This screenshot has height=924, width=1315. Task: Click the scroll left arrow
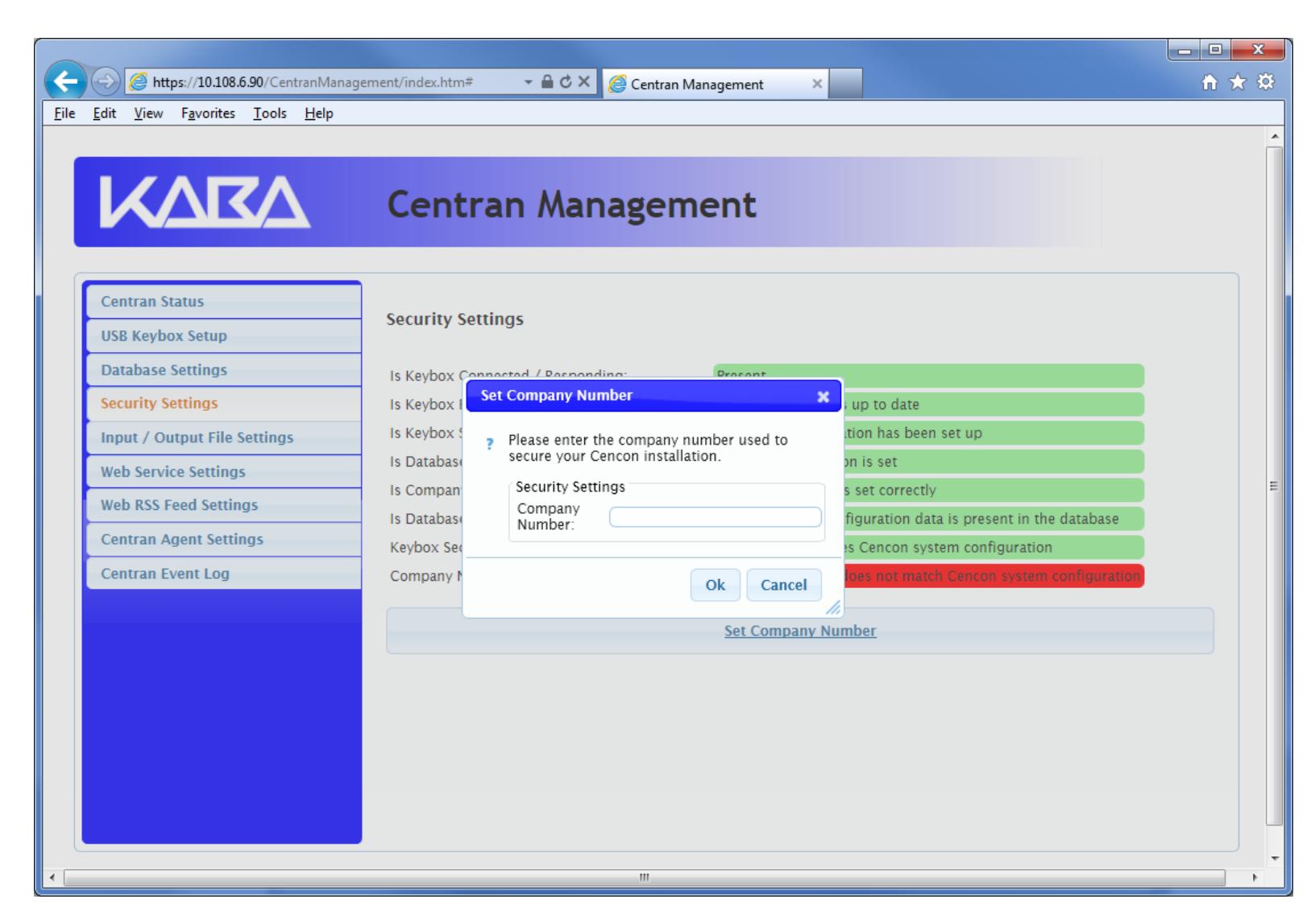(54, 877)
